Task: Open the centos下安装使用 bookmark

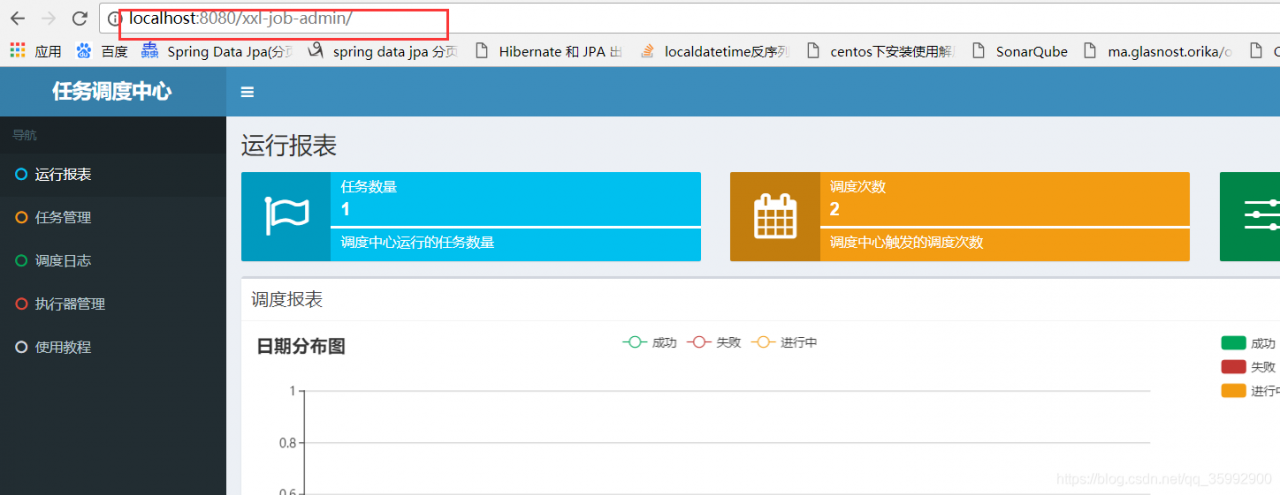Action: pyautogui.click(x=880, y=51)
